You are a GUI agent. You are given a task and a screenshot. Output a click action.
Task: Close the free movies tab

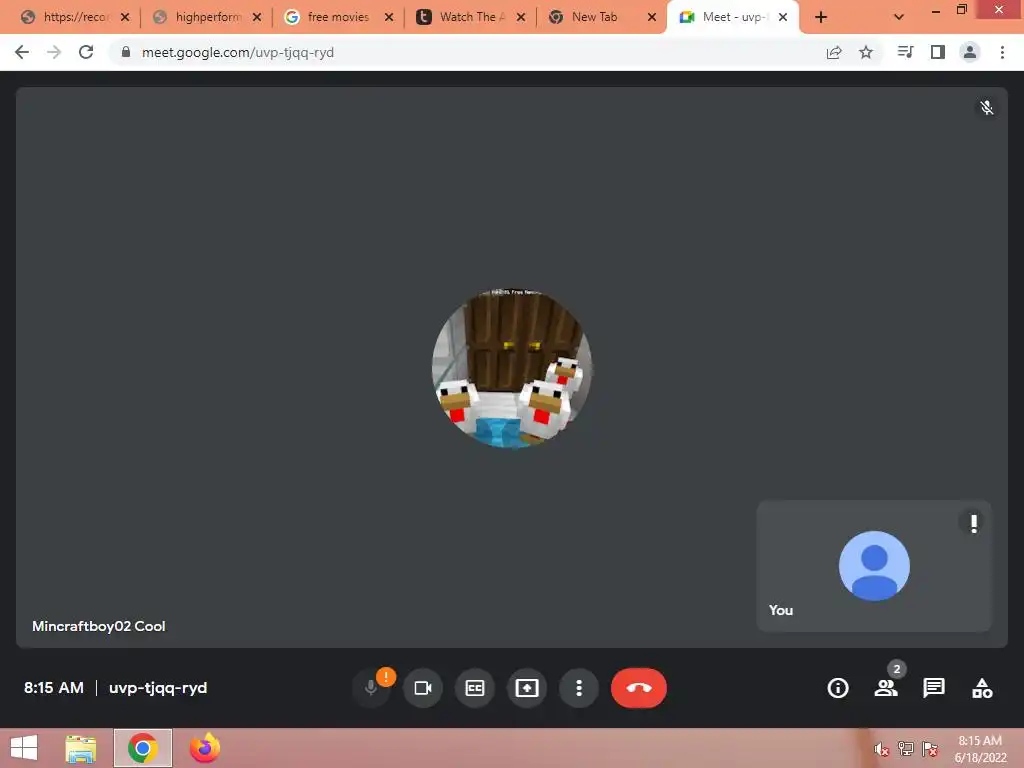[389, 17]
